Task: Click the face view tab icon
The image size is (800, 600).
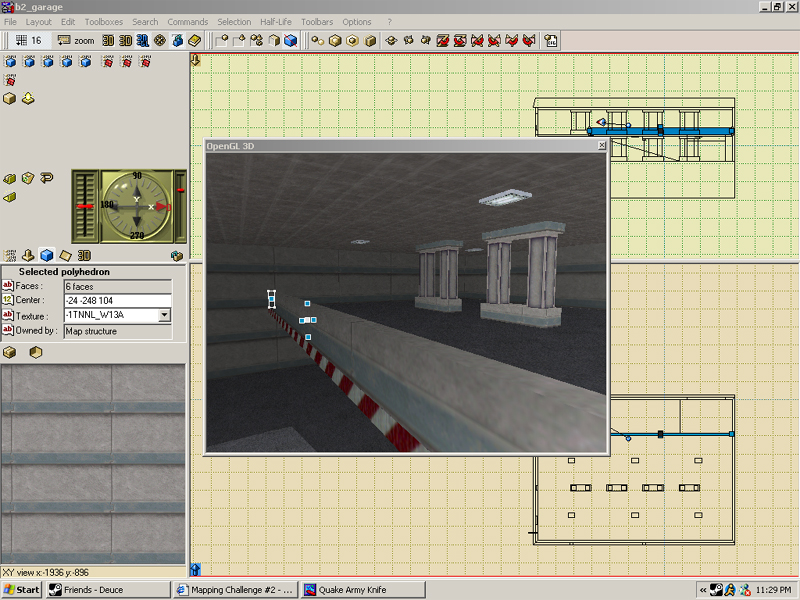Action: tap(65, 256)
